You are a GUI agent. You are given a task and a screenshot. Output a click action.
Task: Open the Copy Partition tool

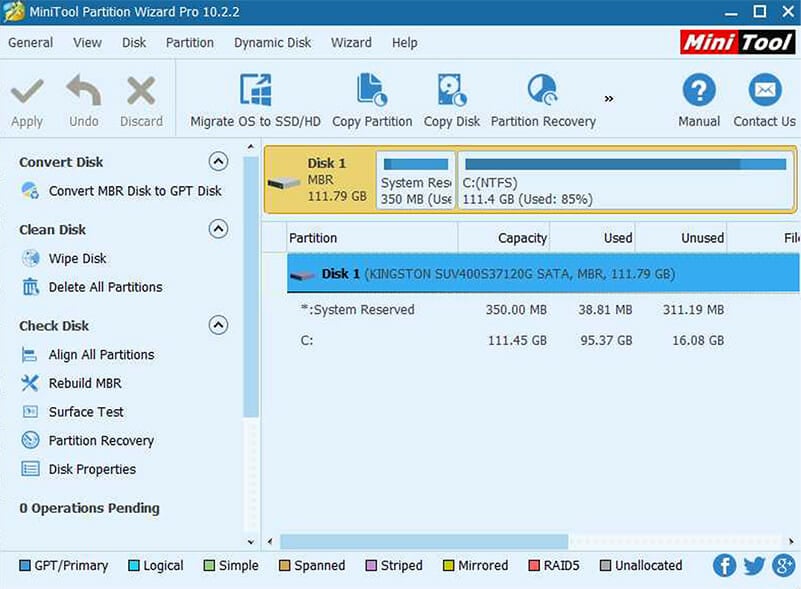click(x=372, y=100)
